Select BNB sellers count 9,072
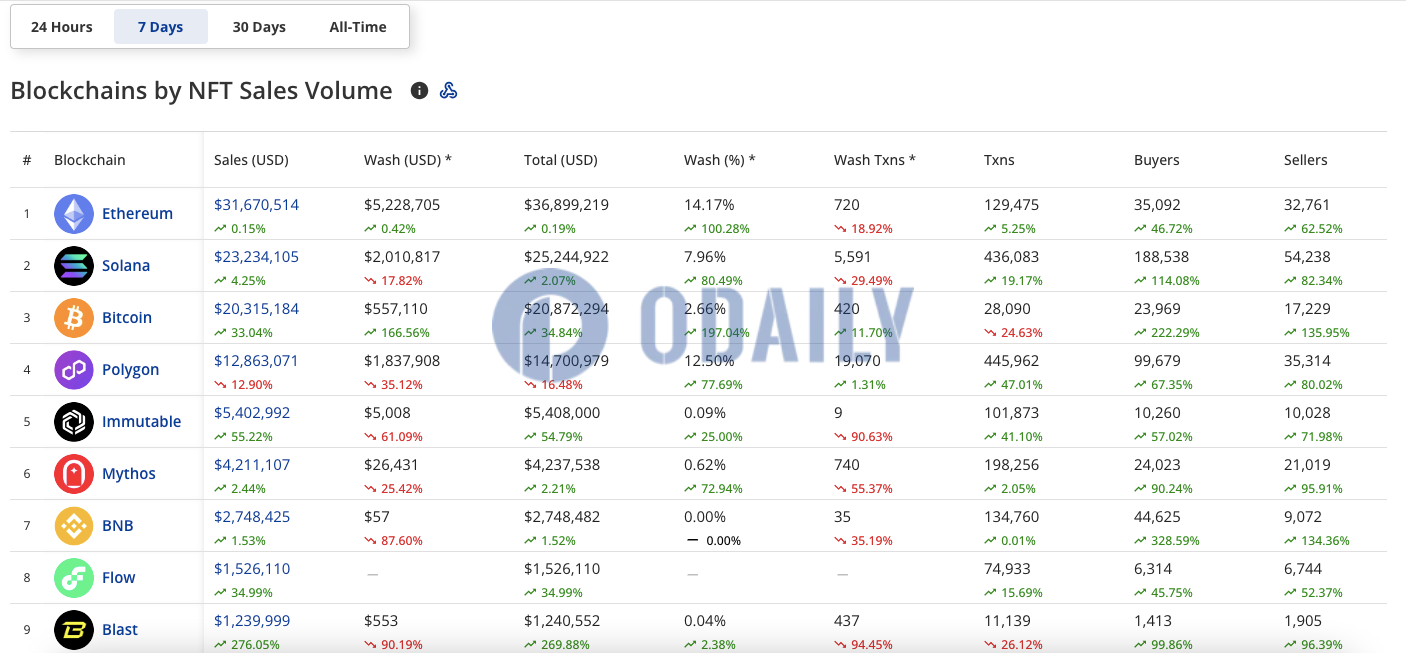Viewport: 1406px width, 653px height. point(1303,517)
